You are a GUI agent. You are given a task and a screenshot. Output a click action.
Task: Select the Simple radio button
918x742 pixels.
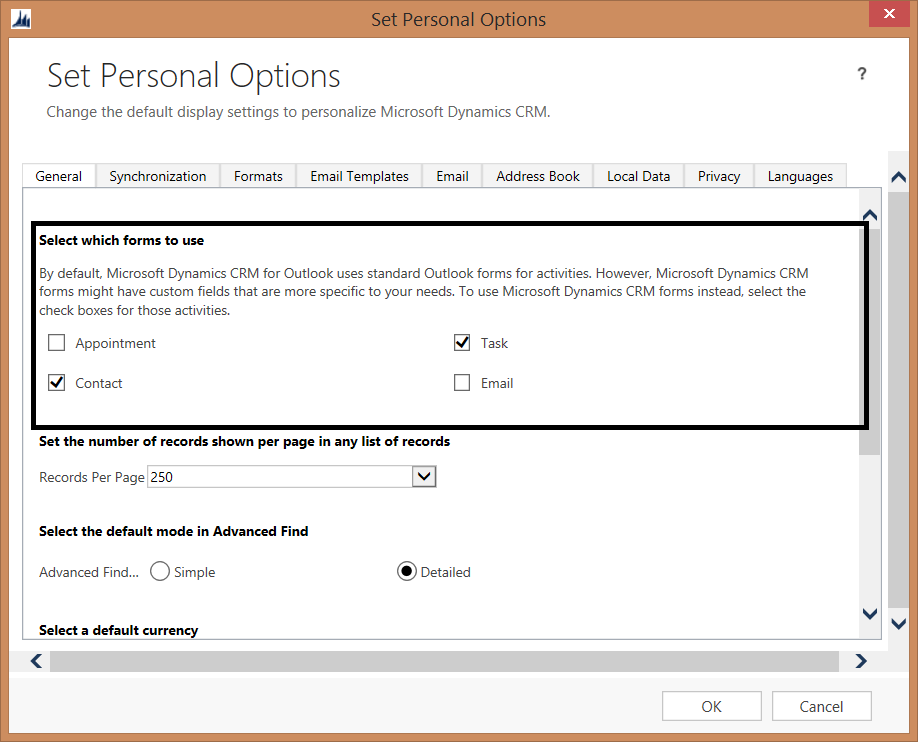pyautogui.click(x=160, y=570)
